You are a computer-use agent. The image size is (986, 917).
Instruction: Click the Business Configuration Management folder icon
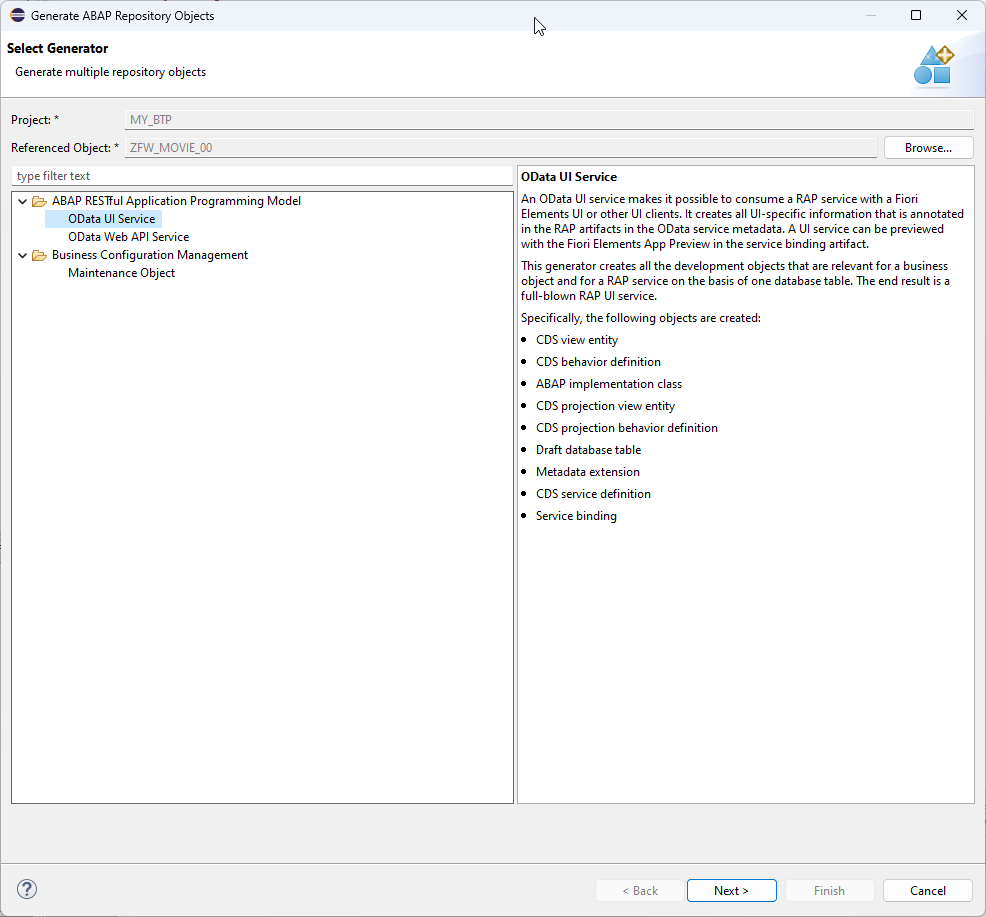tap(40, 255)
